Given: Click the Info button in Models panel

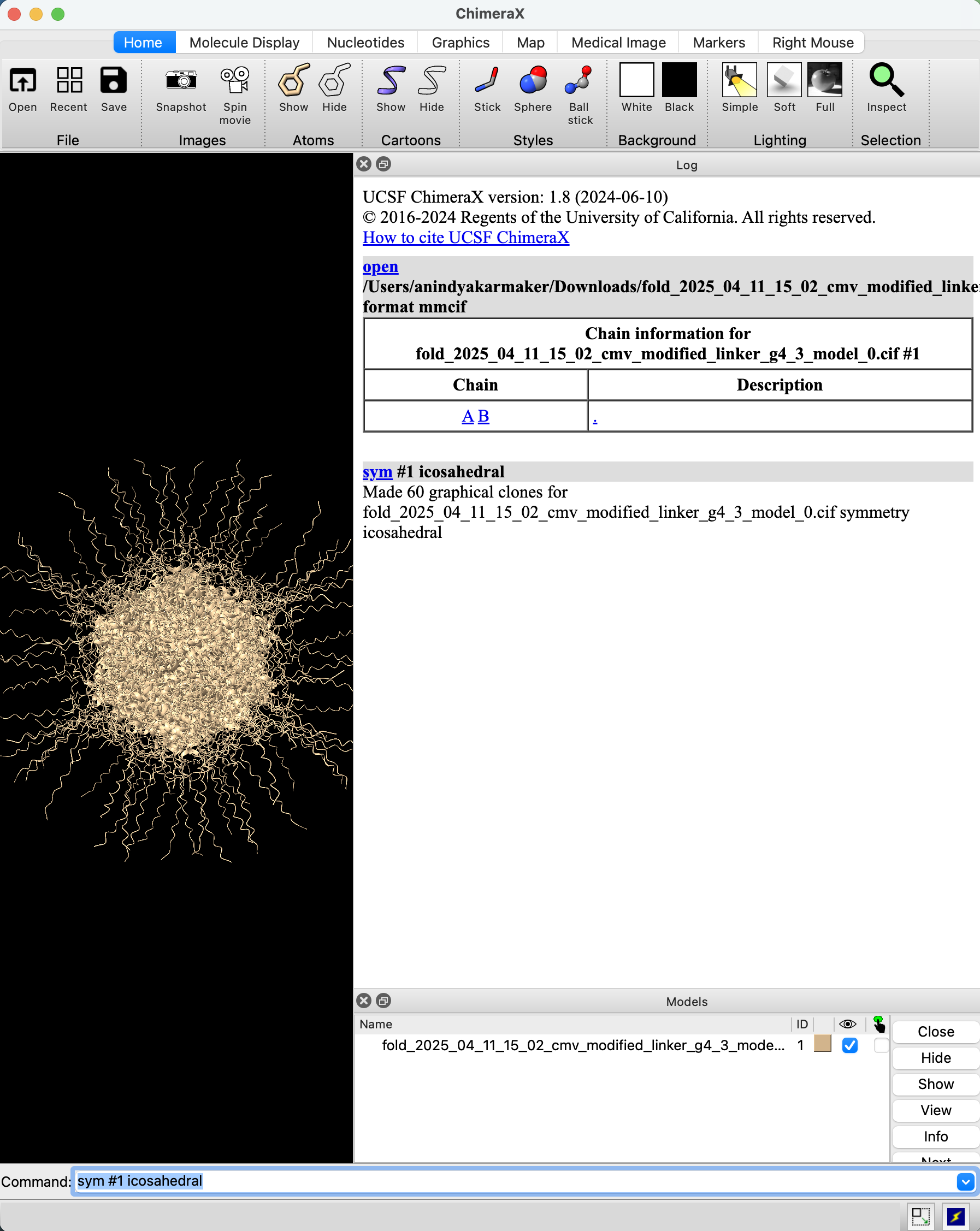Looking at the screenshot, I should (935, 1136).
